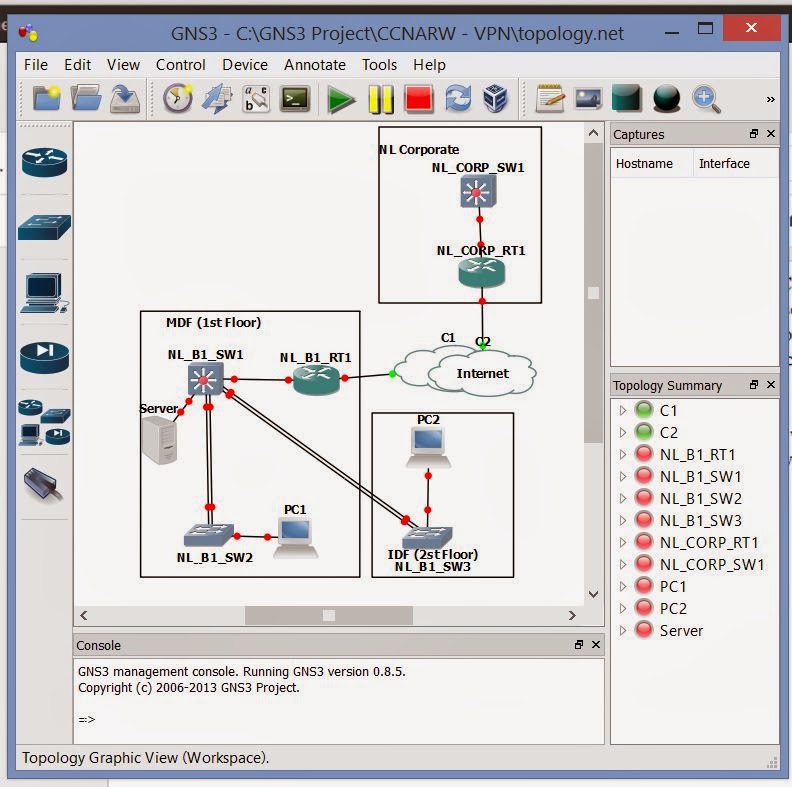This screenshot has width=792, height=787.
Task: Close the Console panel
Action: coord(596,645)
